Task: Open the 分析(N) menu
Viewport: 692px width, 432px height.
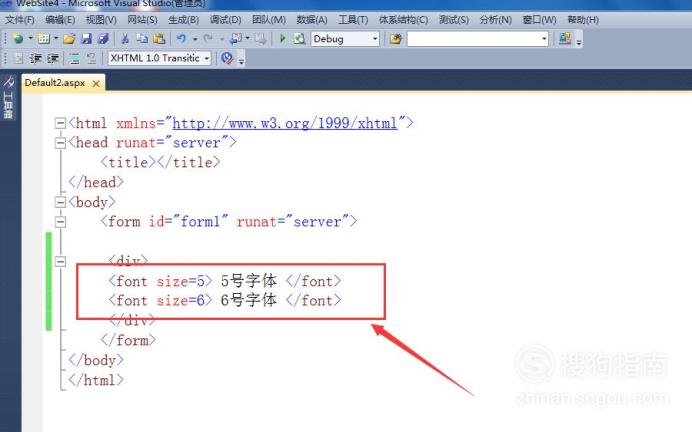Action: pos(496,20)
